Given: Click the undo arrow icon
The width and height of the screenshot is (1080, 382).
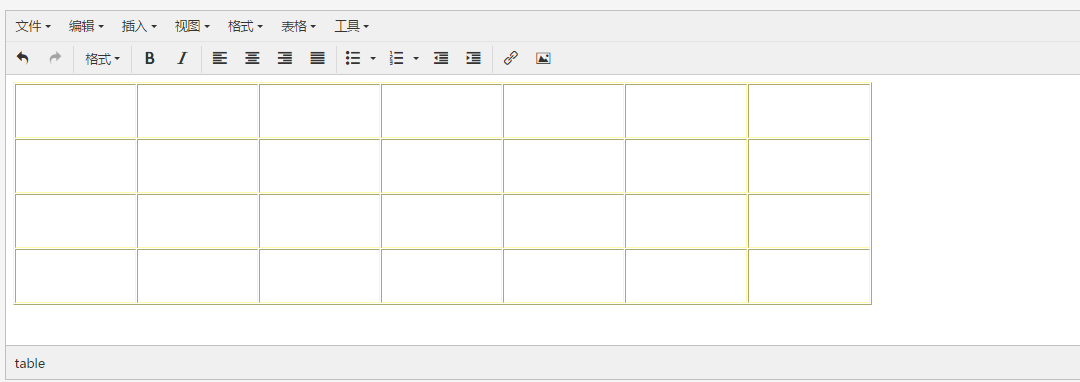Looking at the screenshot, I should [x=23, y=59].
